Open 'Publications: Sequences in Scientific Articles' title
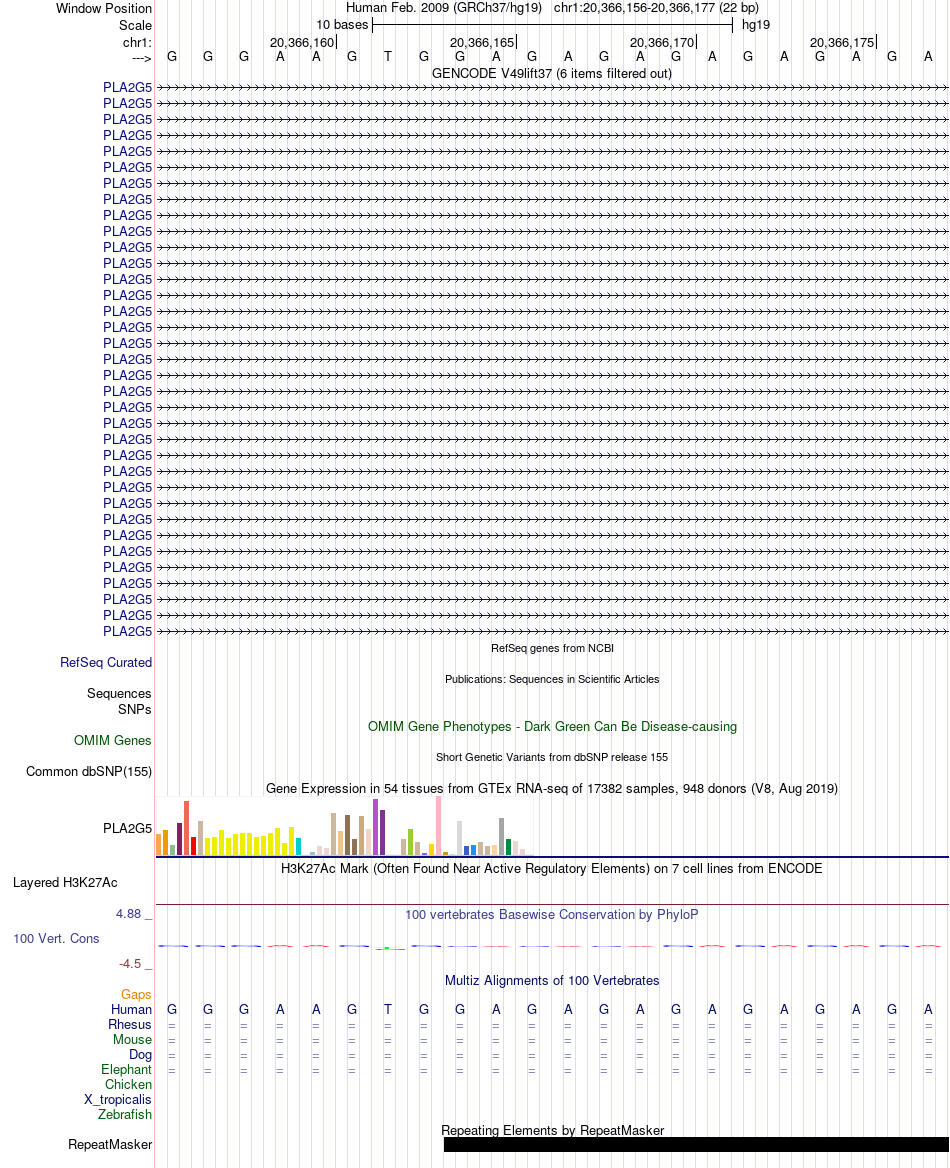Viewport: 950px width, 1168px height. tap(552, 679)
